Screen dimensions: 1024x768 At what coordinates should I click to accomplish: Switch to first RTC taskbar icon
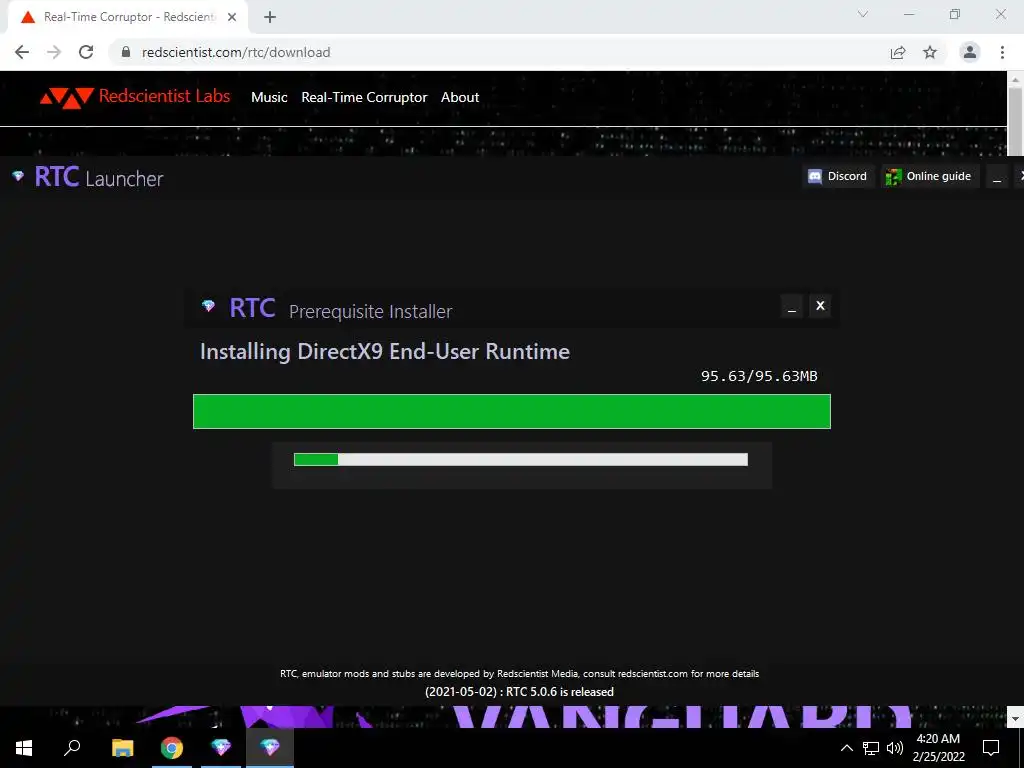click(221, 748)
